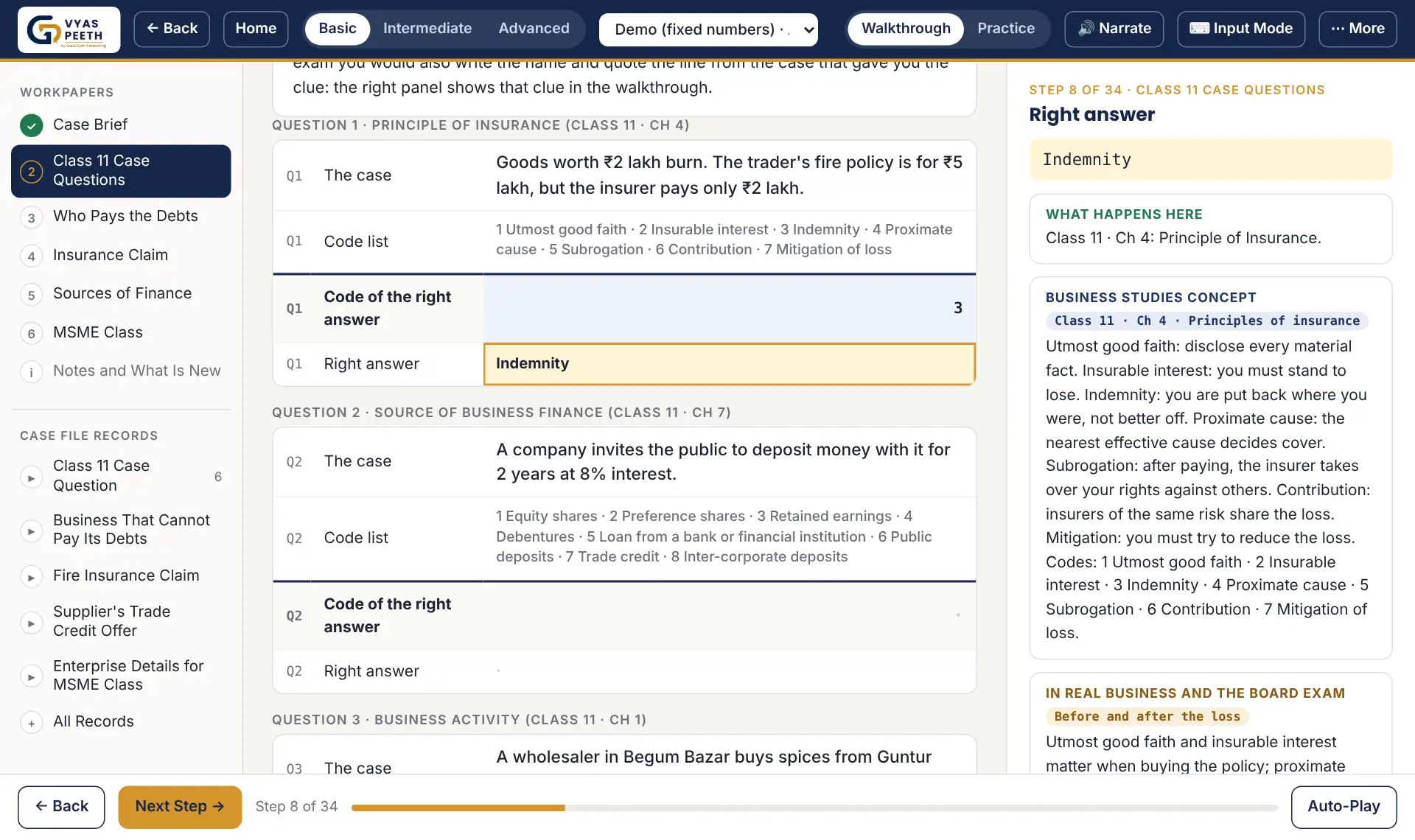
Task: Click Q1 Code of the right answer field
Action: (730, 308)
